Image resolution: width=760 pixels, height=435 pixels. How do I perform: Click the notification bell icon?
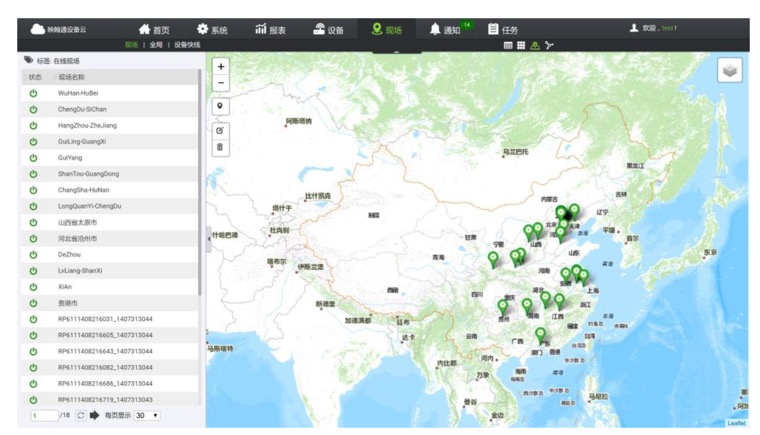(x=435, y=30)
